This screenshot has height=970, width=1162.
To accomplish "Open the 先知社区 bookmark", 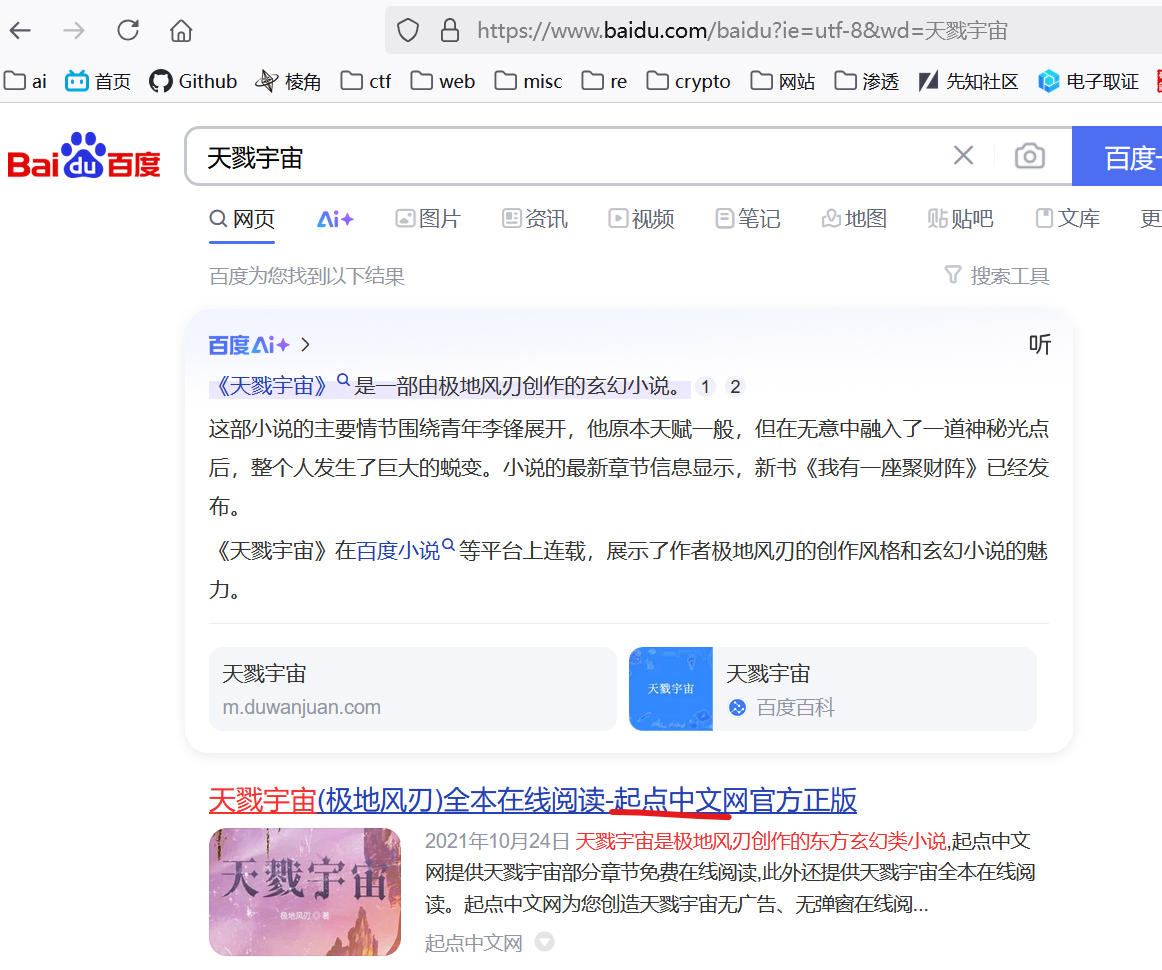I will point(969,81).
